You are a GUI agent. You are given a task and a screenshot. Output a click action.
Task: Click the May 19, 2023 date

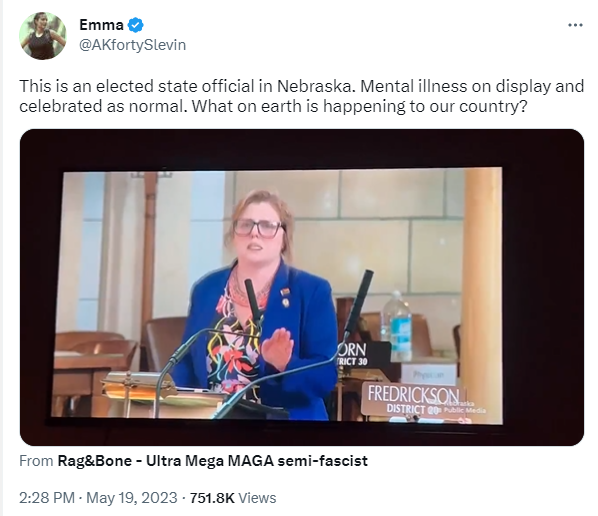(132, 498)
